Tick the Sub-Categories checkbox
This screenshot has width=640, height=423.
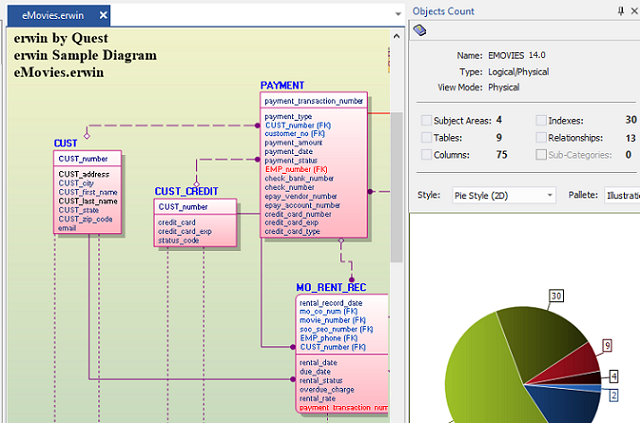pos(541,154)
